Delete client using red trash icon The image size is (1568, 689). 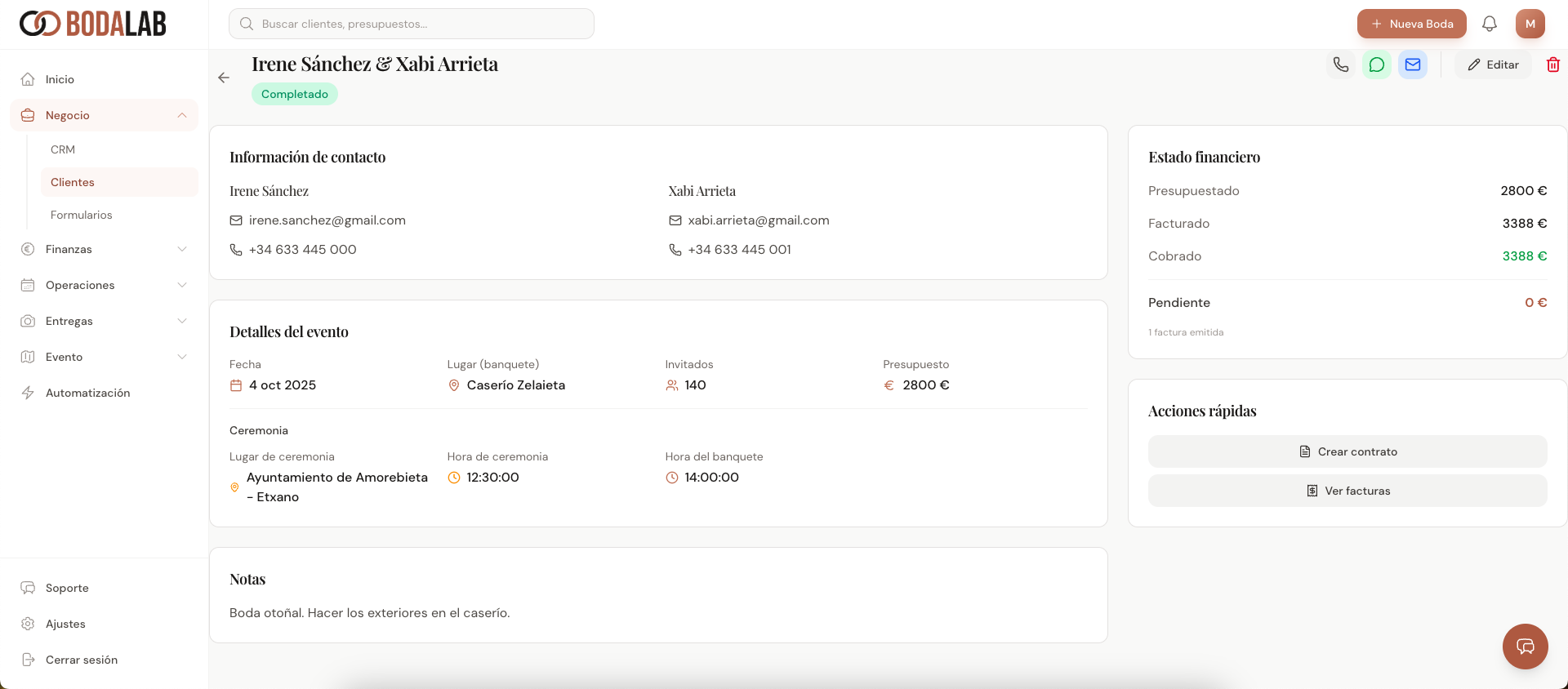point(1552,64)
